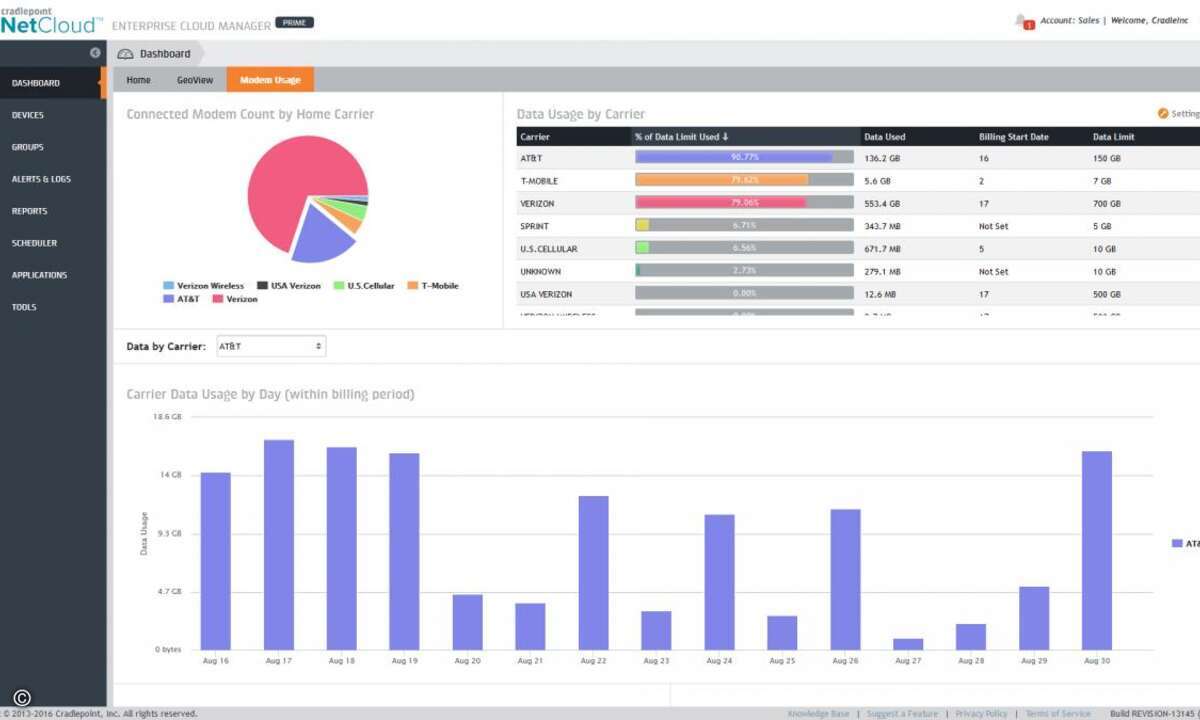
Task: Click the Carrier column header
Action: (x=573, y=137)
